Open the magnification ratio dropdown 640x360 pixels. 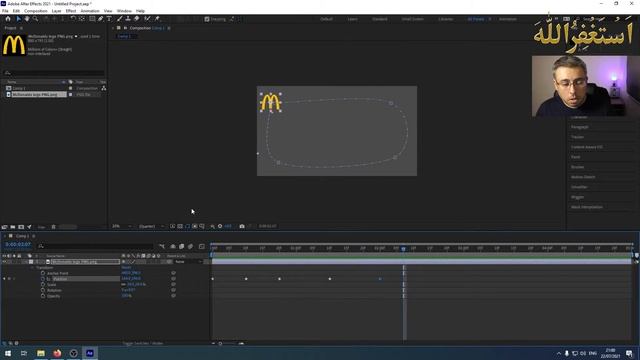point(122,226)
